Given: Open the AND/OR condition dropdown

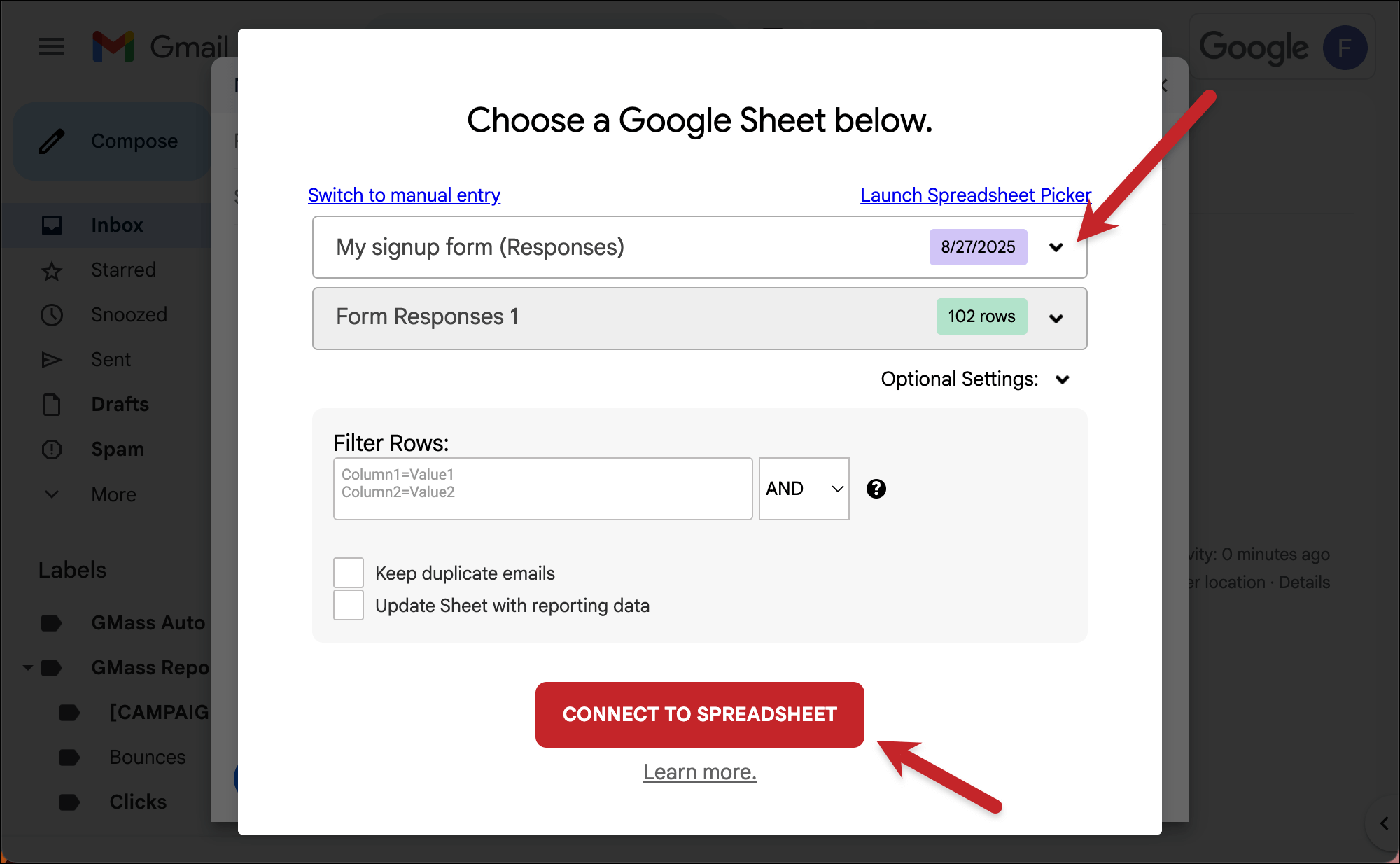Looking at the screenshot, I should point(803,489).
